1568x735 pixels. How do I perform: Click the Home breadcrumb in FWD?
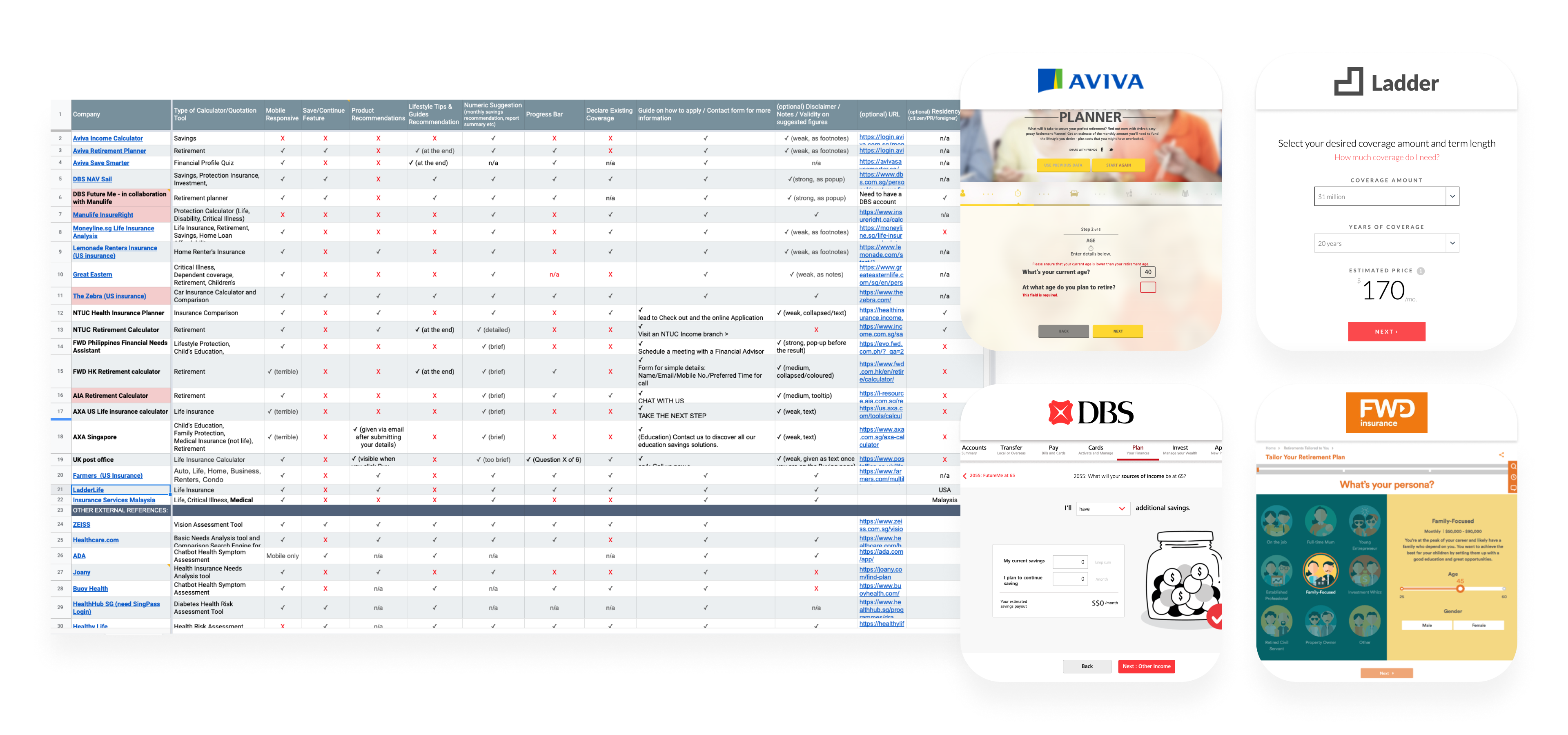(1270, 448)
